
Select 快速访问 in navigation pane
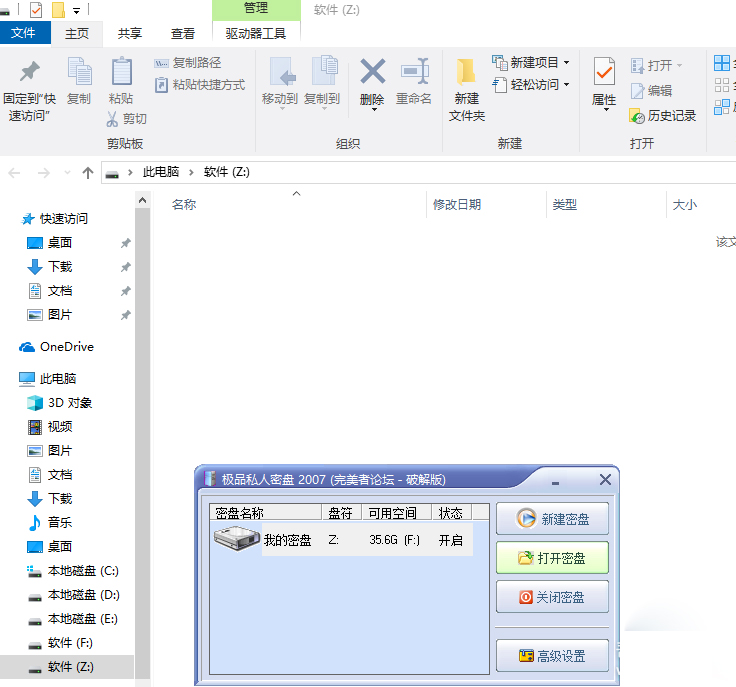(x=64, y=219)
